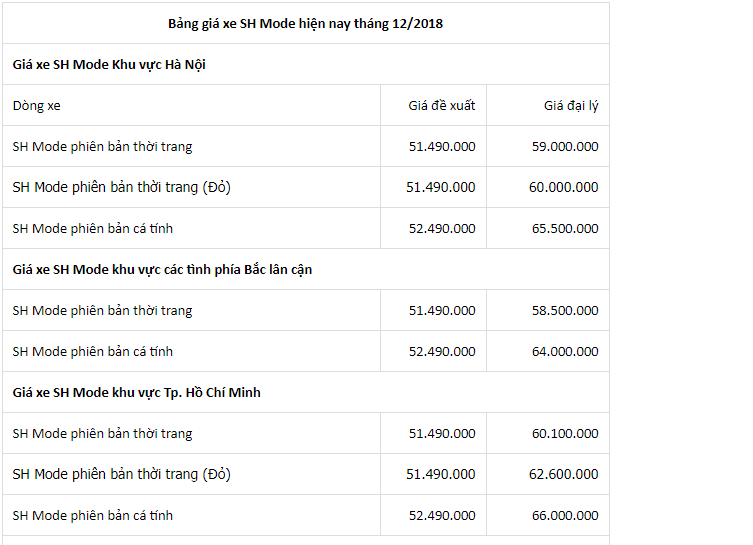The image size is (753, 545).
Task: Click the first SH Mode thời trang (Đỏ) row
Action: (x=306, y=187)
